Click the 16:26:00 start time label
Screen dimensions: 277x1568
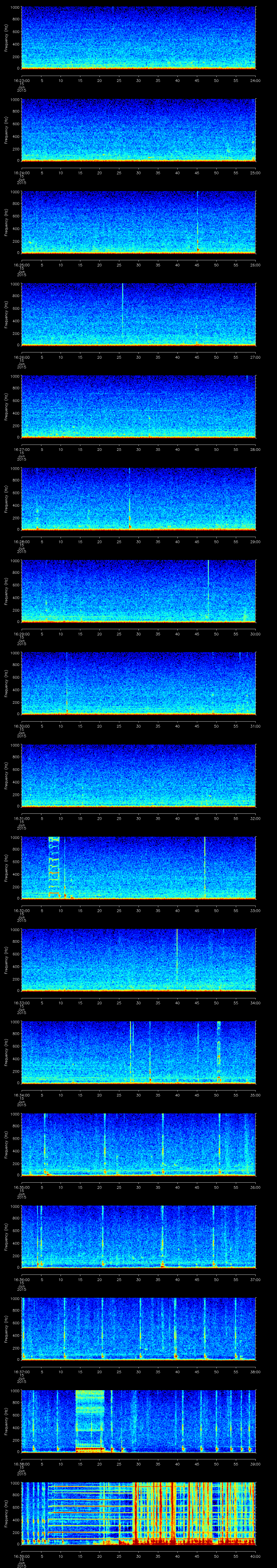click(x=21, y=357)
